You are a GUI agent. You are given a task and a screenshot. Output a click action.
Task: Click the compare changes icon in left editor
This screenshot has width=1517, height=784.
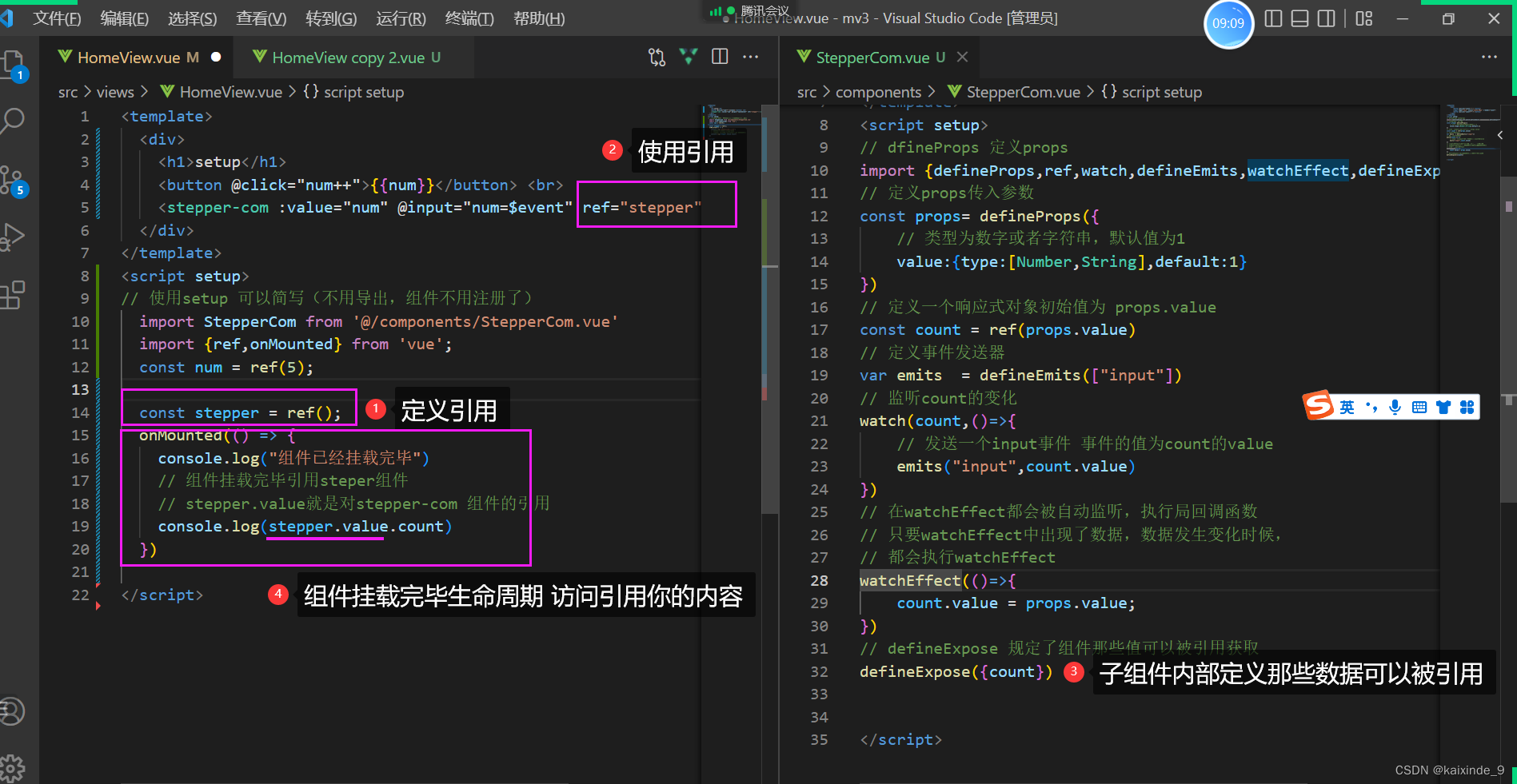[x=657, y=57]
